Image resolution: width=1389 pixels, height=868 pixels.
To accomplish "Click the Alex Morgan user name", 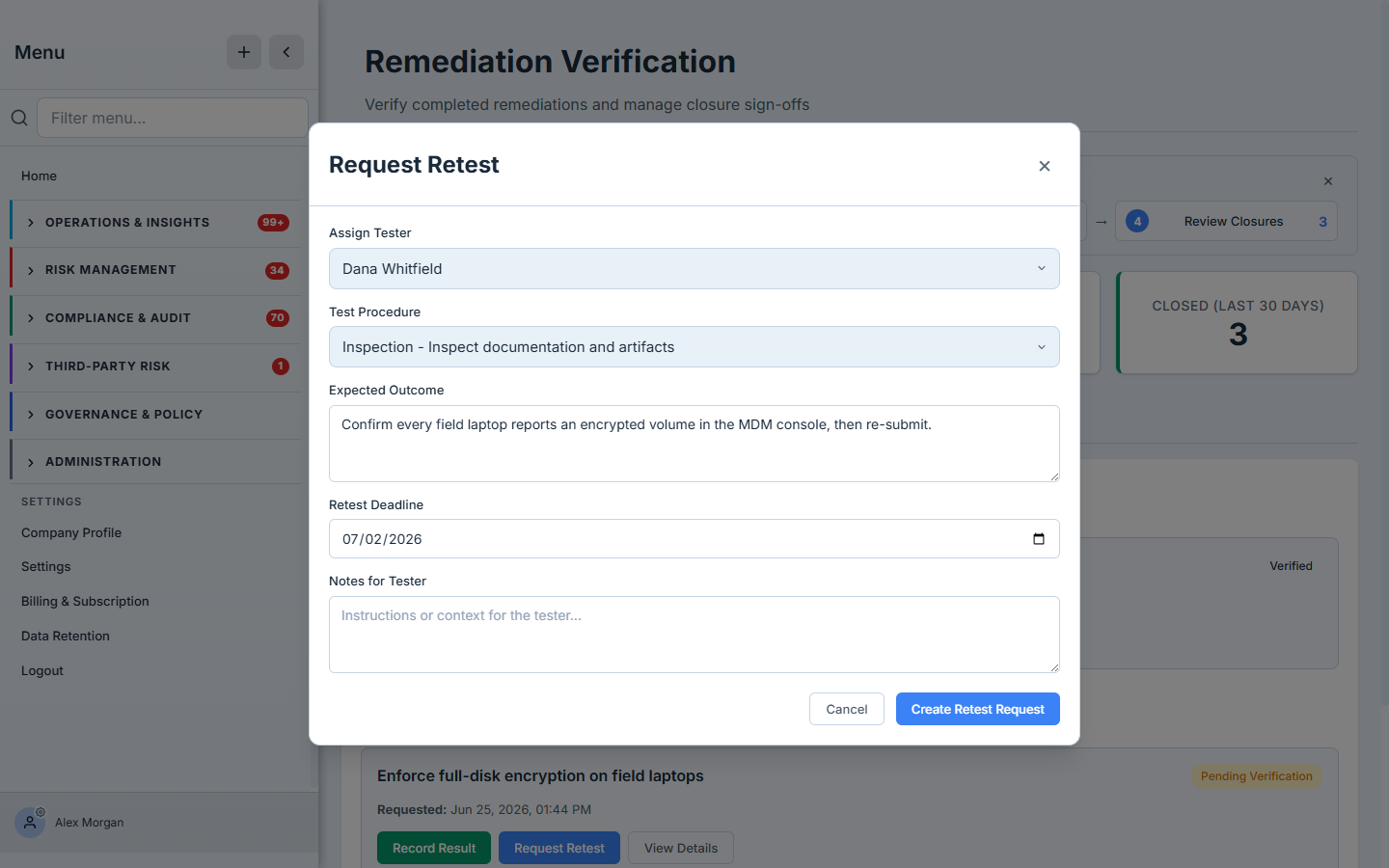I will 90,823.
